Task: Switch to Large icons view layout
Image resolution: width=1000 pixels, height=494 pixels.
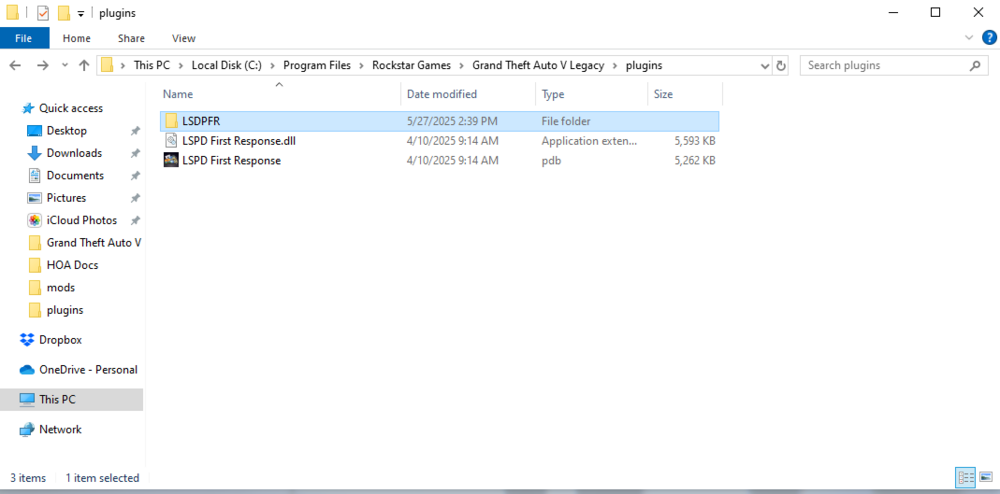Action: [x=985, y=477]
